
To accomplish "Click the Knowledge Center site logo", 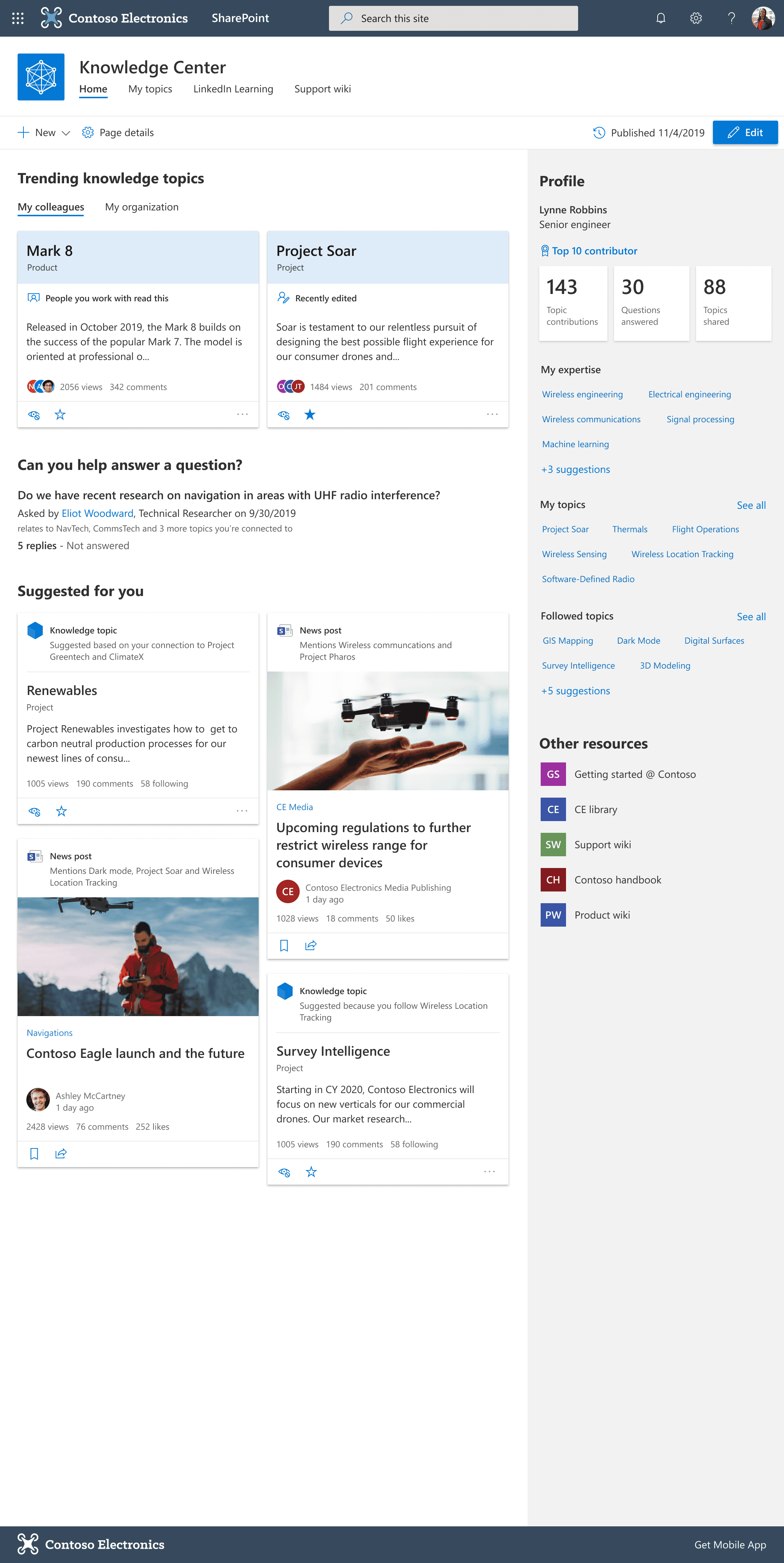I will coord(41,77).
